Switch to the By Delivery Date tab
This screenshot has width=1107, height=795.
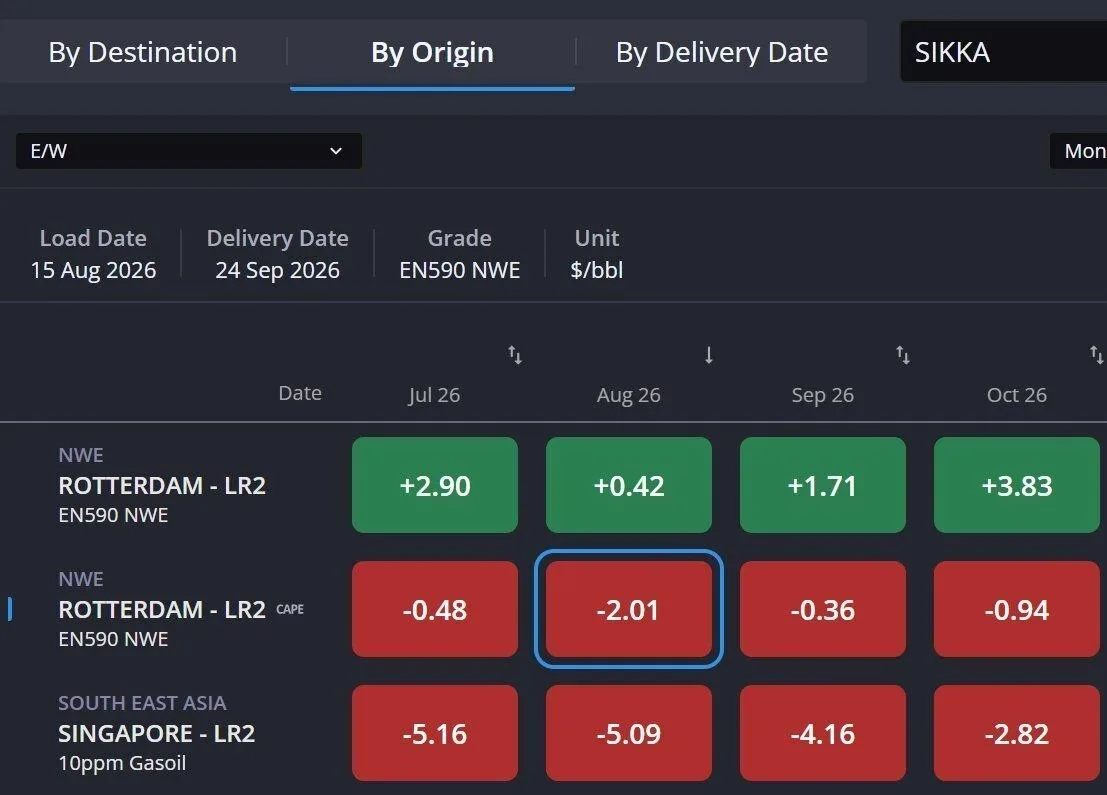coord(722,52)
